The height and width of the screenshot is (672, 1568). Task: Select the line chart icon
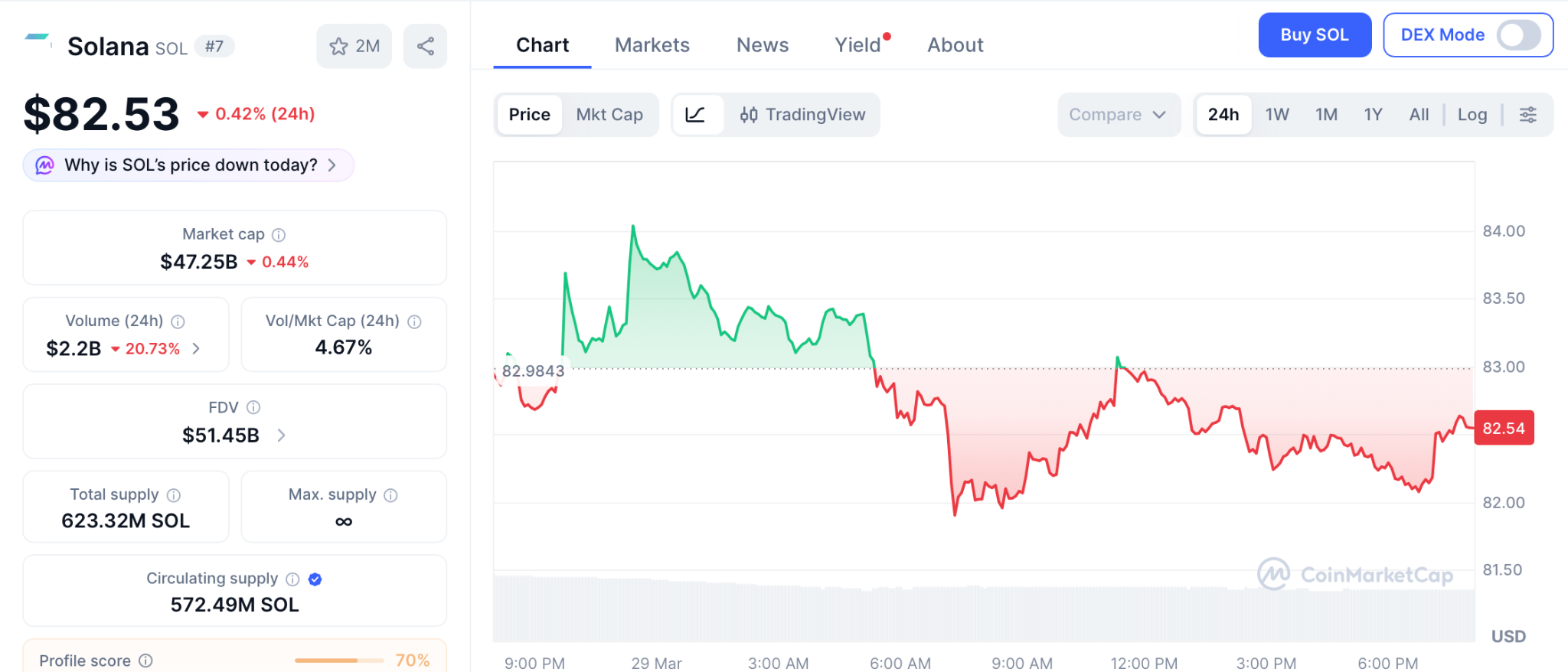[x=695, y=115]
